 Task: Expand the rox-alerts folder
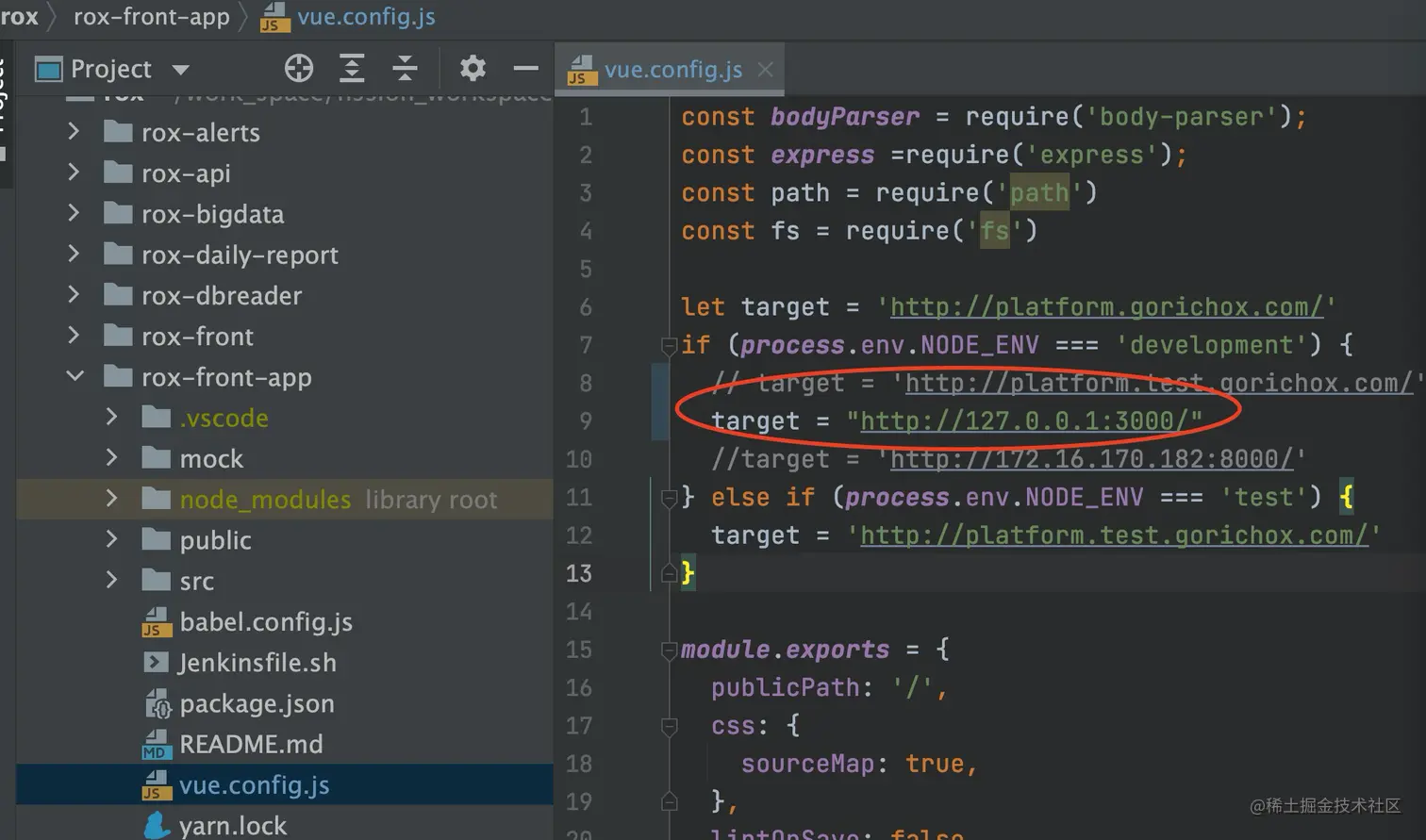tap(74, 132)
